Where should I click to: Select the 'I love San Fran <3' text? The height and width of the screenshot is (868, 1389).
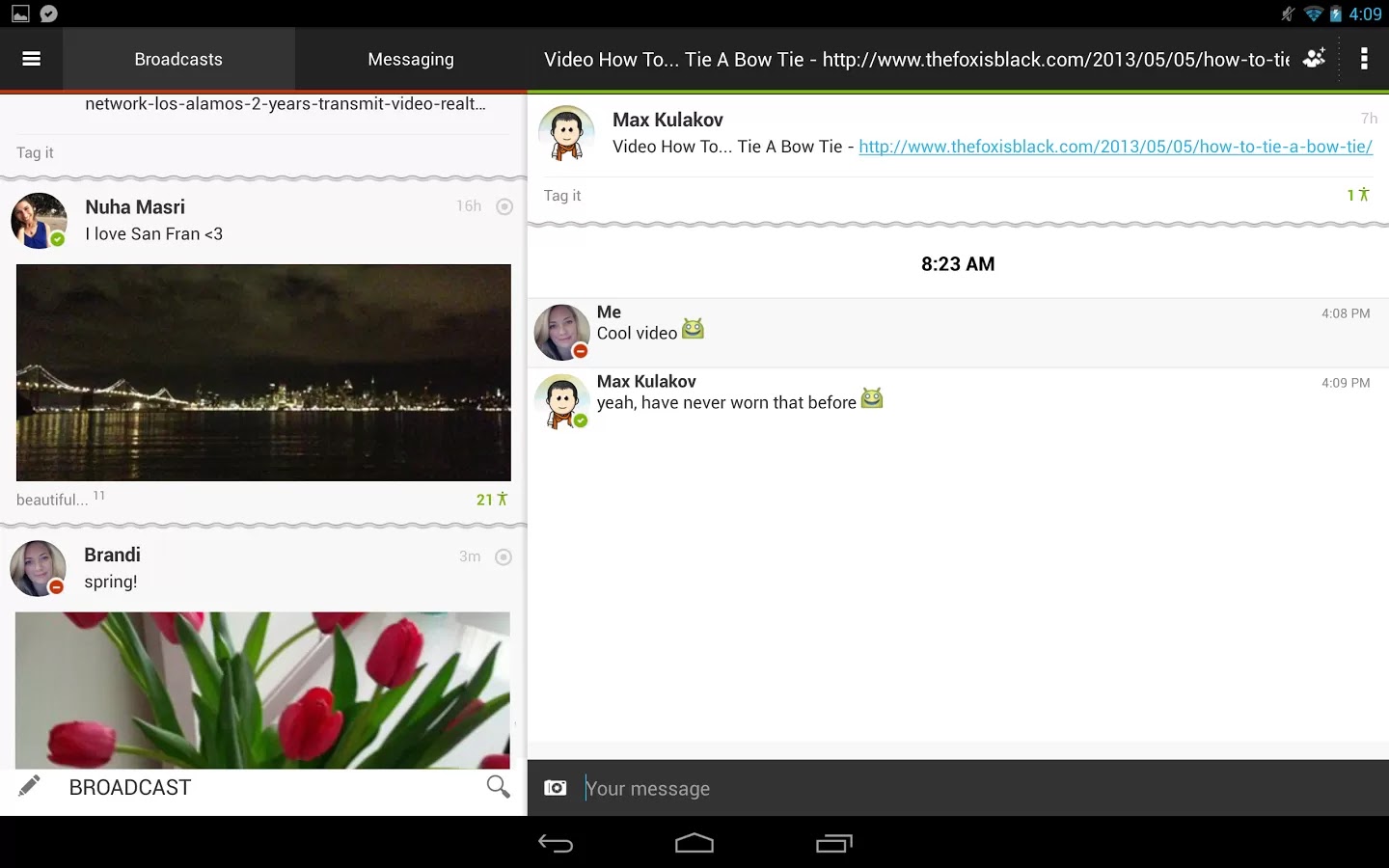154,234
